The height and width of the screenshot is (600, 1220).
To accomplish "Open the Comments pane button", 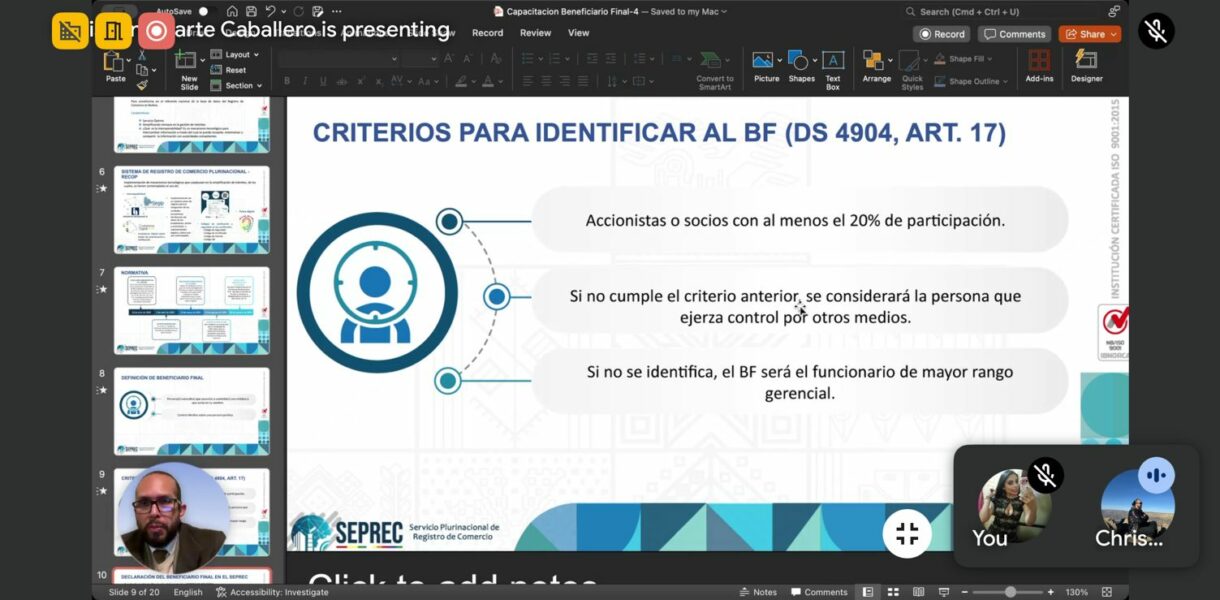I will pyautogui.click(x=1014, y=34).
